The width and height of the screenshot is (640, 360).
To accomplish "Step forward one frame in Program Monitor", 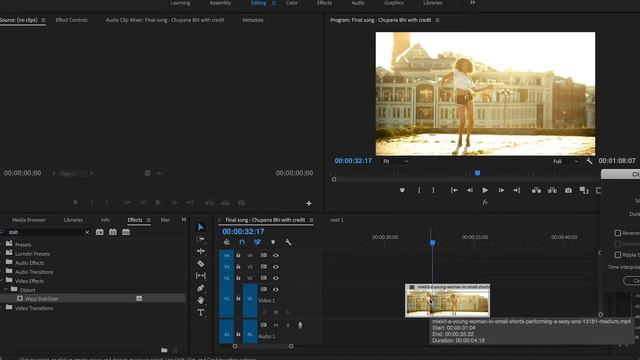I will click(x=501, y=190).
